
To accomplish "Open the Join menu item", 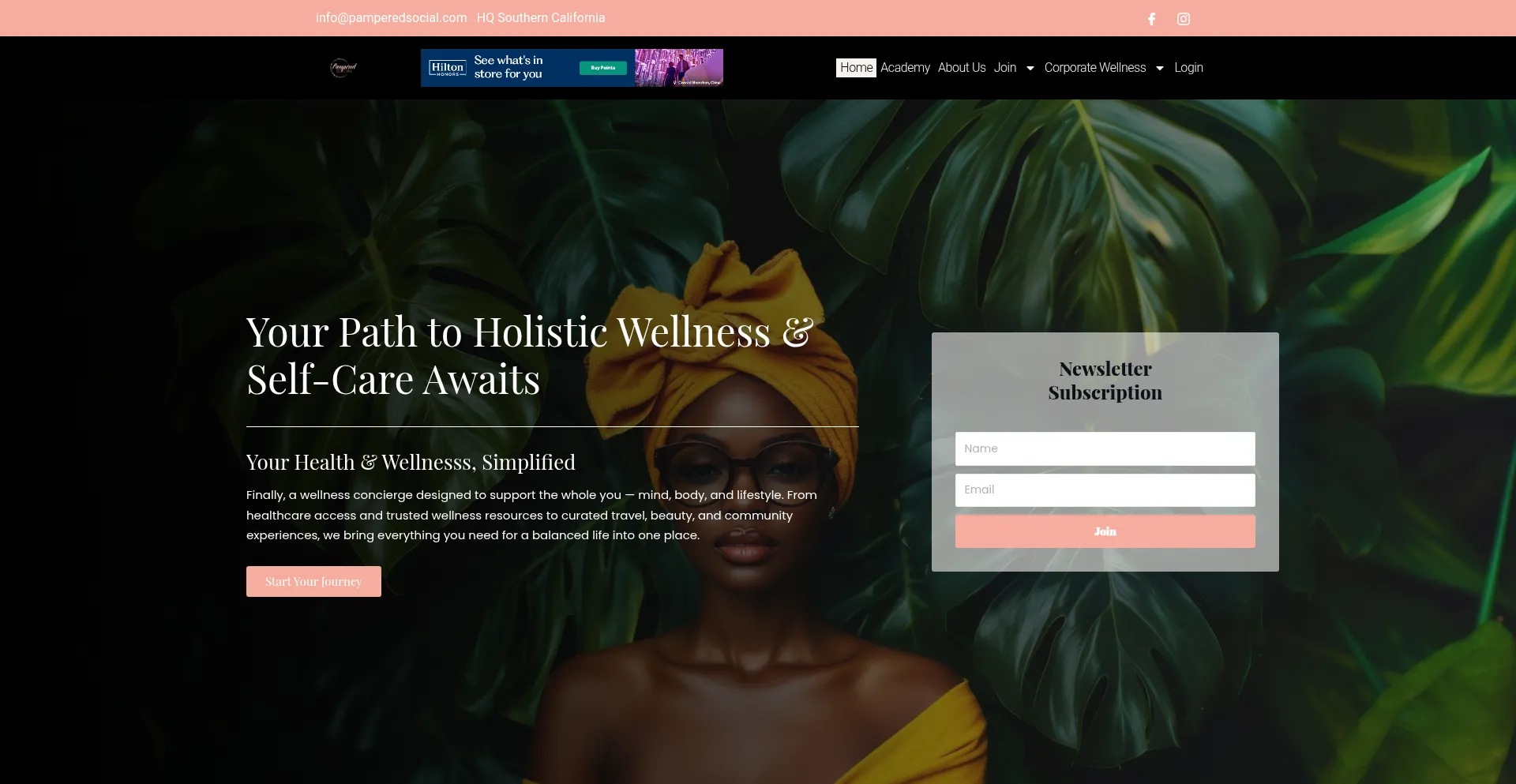I will (1004, 68).
